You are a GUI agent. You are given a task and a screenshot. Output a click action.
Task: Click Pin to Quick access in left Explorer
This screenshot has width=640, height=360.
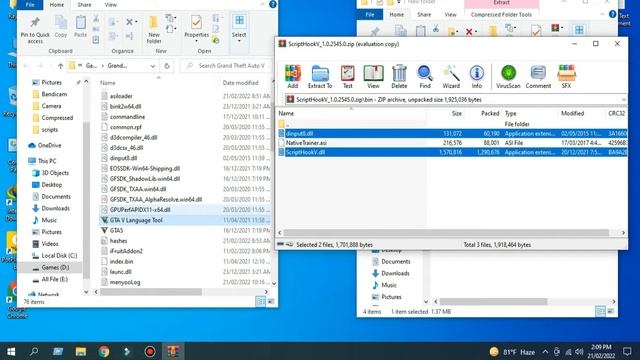[35, 30]
